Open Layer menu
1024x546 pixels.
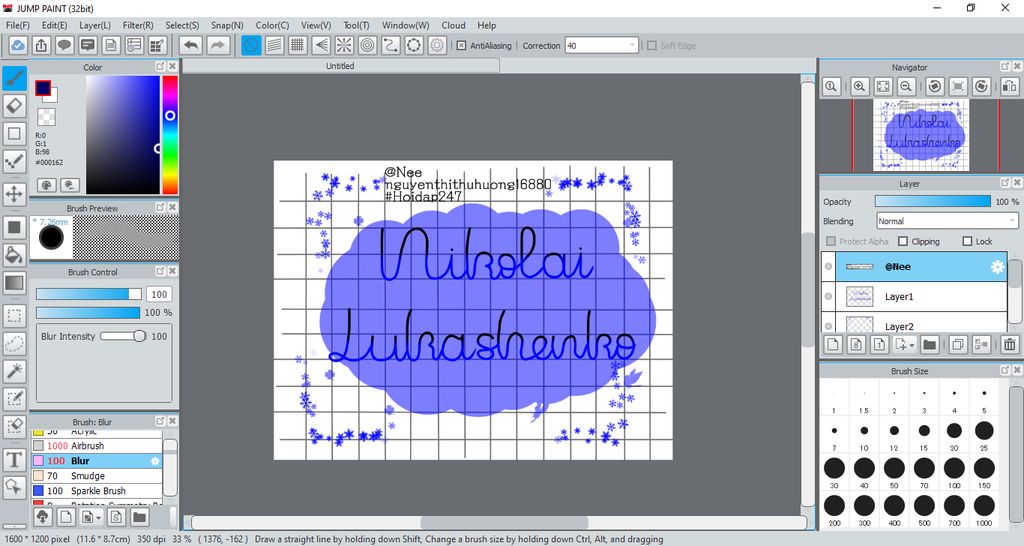tap(95, 25)
